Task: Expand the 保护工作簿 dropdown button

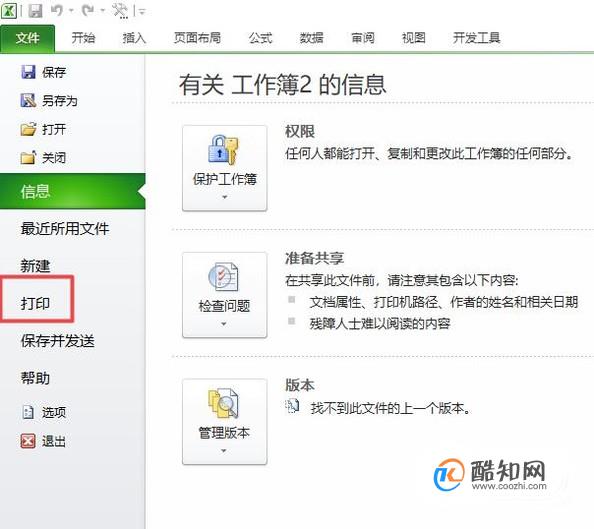Action: pos(225,168)
